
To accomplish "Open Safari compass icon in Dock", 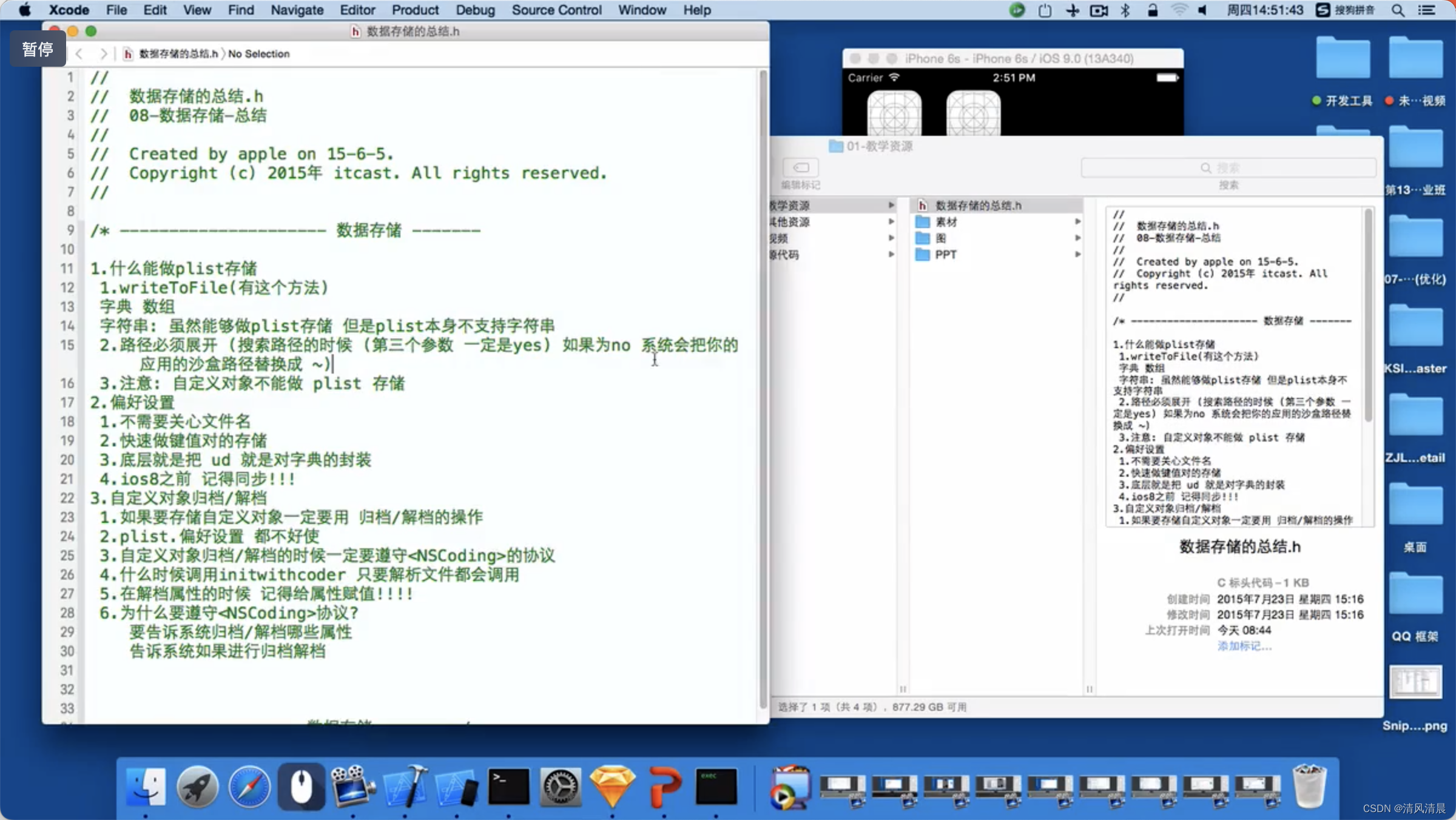I will pos(249,787).
